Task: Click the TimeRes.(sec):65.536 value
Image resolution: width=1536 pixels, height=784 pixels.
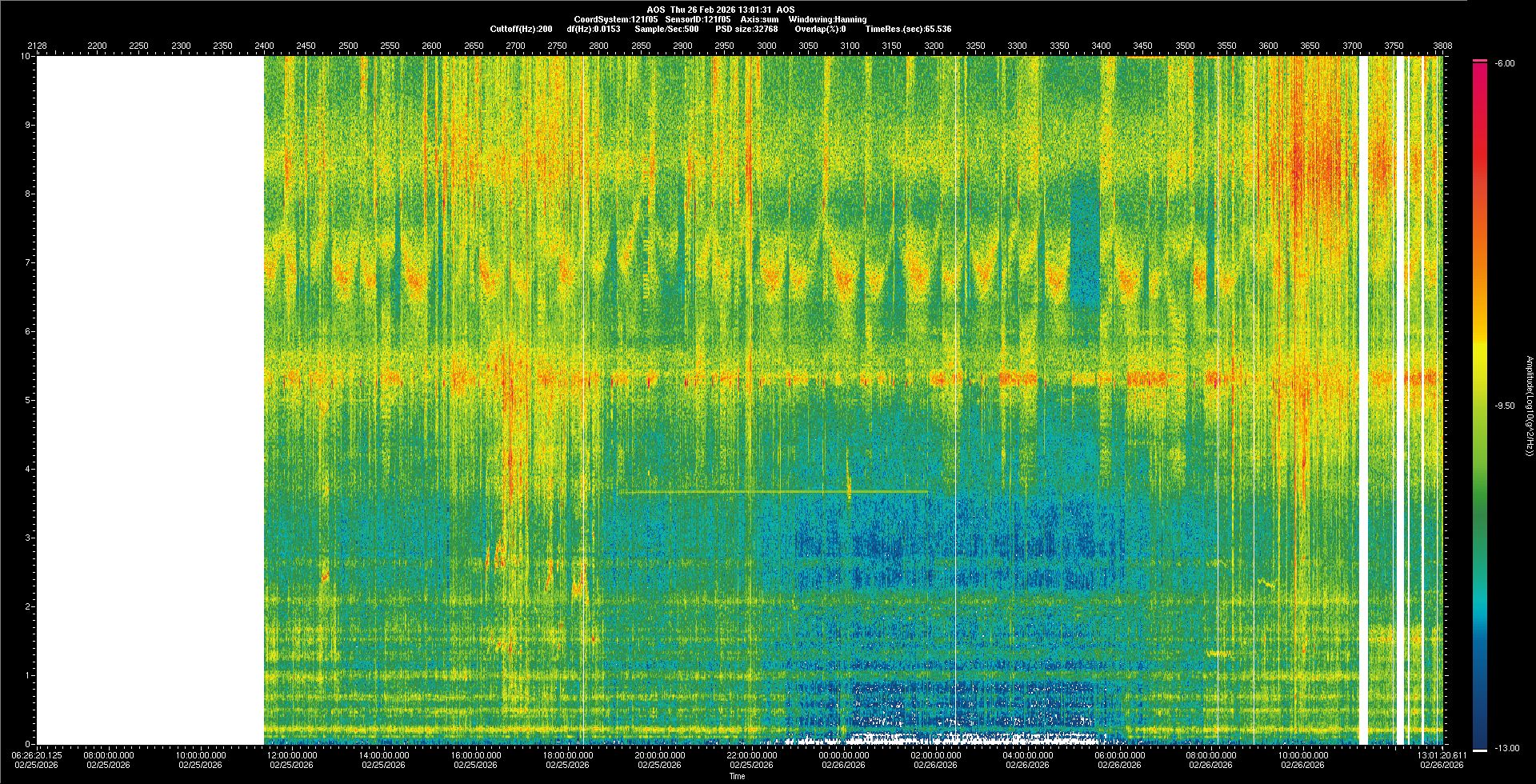Action: pos(908,29)
